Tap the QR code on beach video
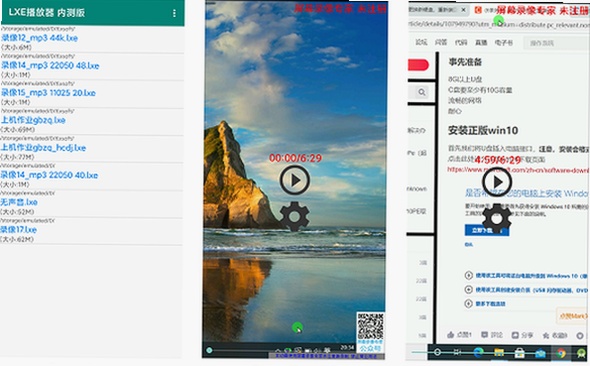This screenshot has height=366, width=590. coord(370,326)
